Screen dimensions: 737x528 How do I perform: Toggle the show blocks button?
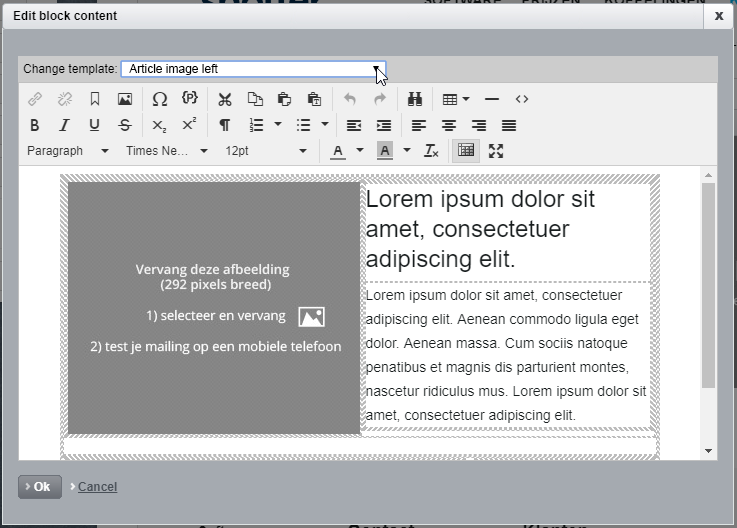tap(466, 151)
